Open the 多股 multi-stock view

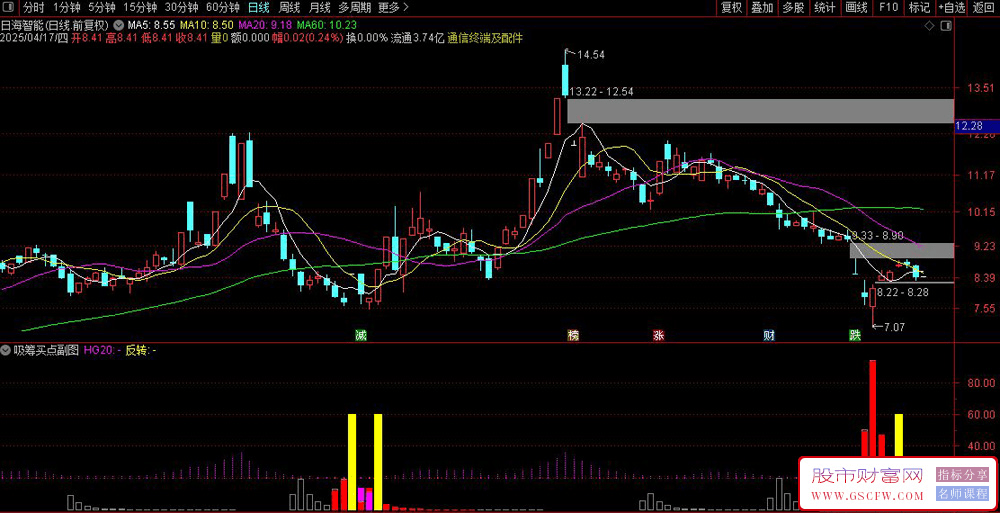[793, 8]
